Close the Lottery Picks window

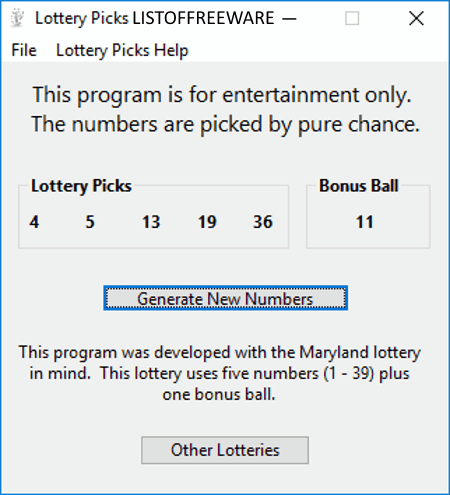(x=416, y=18)
